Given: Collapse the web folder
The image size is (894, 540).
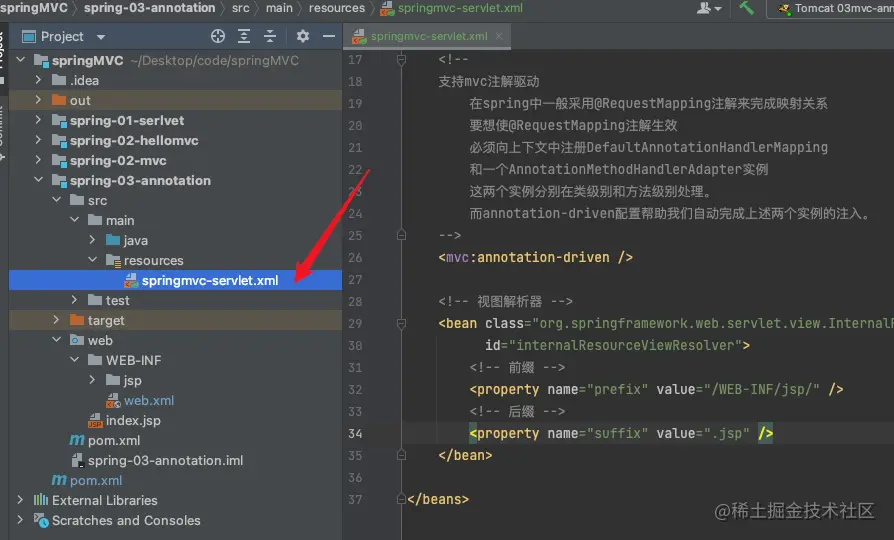Looking at the screenshot, I should click(x=56, y=340).
